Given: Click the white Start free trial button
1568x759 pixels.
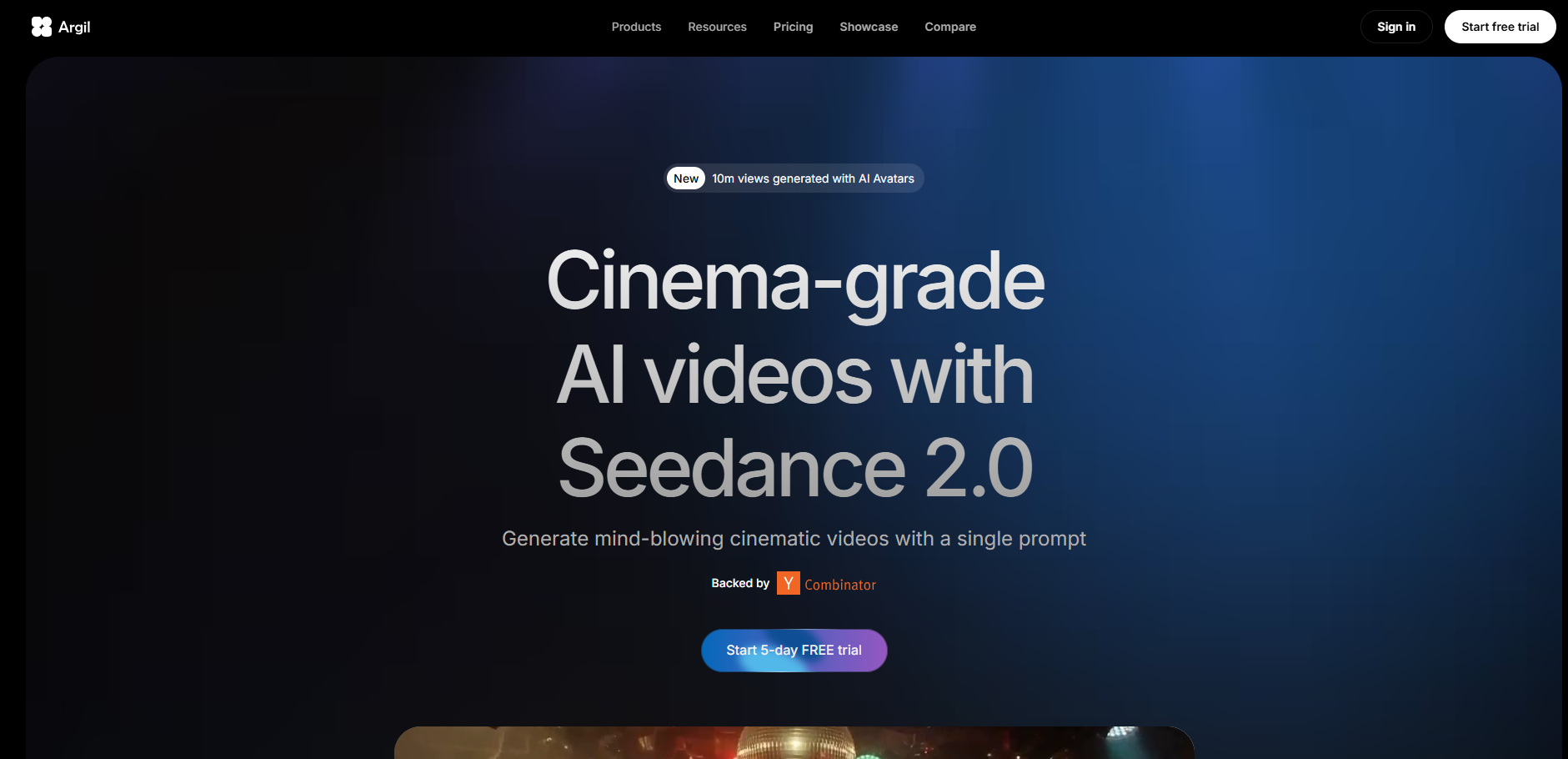Looking at the screenshot, I should point(1500,27).
